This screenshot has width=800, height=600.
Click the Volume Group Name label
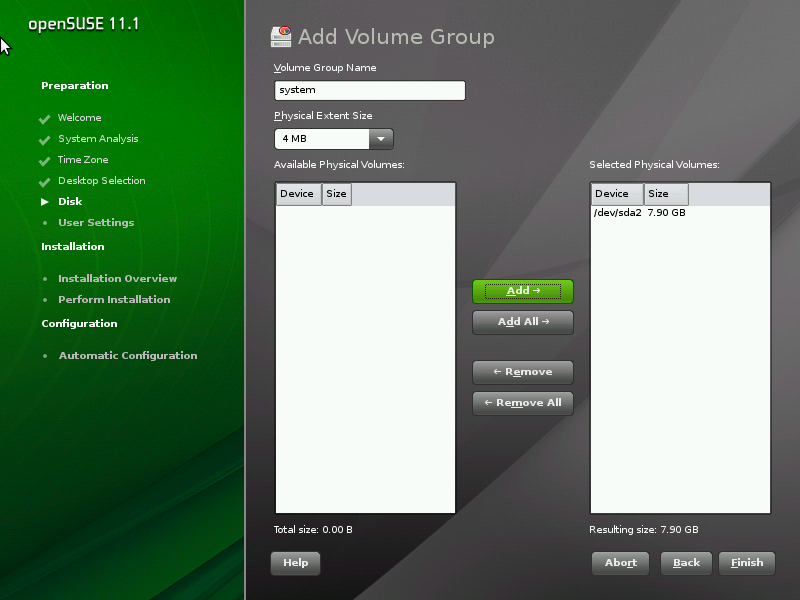pyautogui.click(x=325, y=68)
